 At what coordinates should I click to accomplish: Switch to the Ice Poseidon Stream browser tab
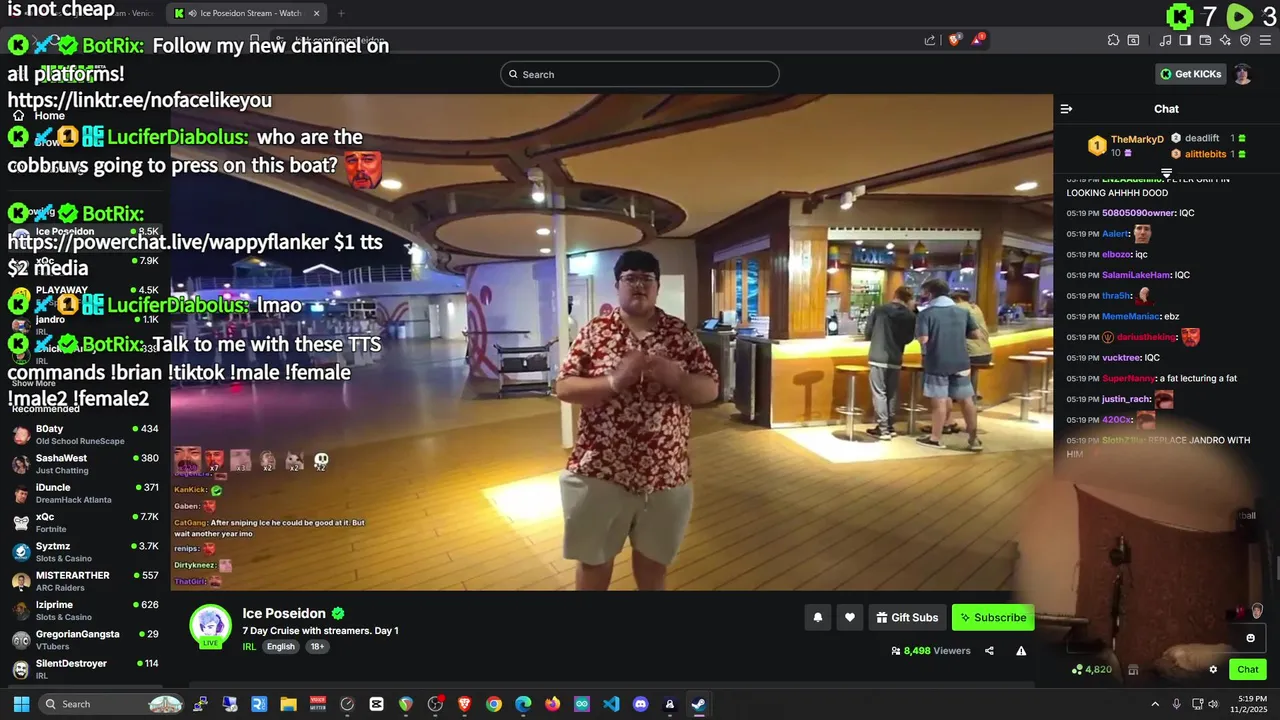[247, 13]
